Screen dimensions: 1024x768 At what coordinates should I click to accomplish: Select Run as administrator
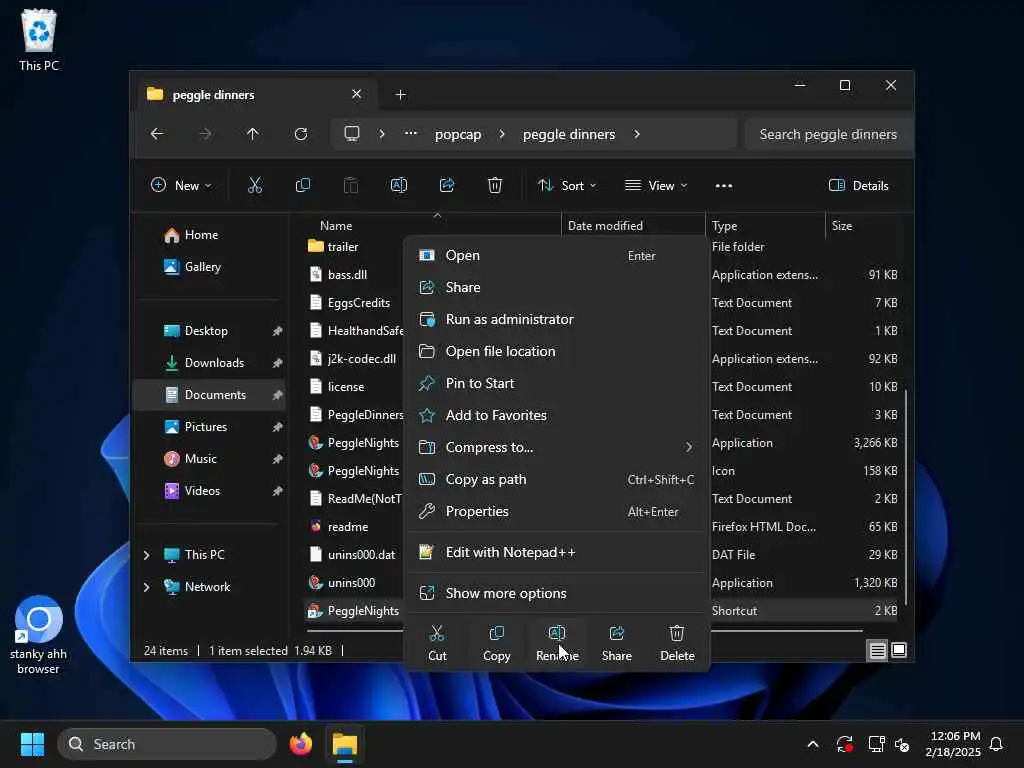(556, 319)
